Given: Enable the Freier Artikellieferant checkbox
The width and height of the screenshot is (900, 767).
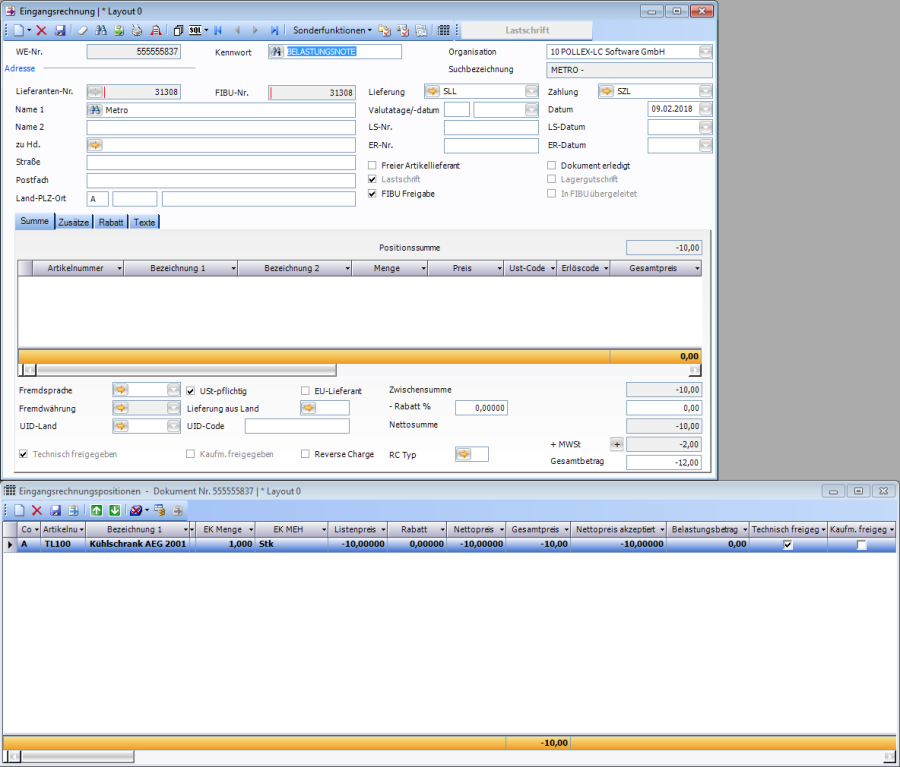Looking at the screenshot, I should pyautogui.click(x=373, y=165).
